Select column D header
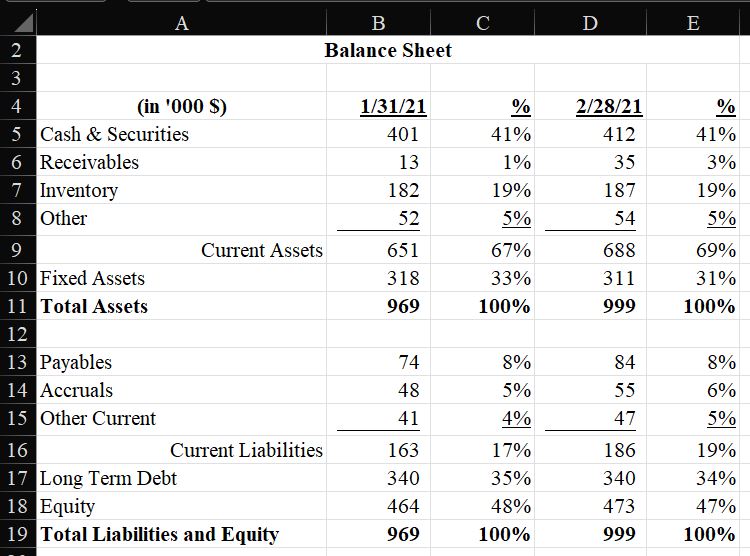Image resolution: width=750 pixels, height=556 pixels. point(590,22)
